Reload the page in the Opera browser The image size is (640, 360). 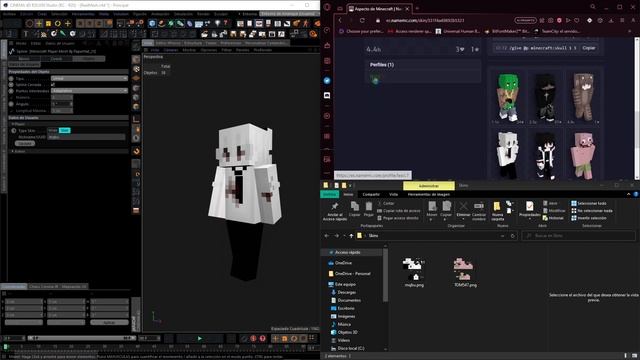[x=362, y=20]
